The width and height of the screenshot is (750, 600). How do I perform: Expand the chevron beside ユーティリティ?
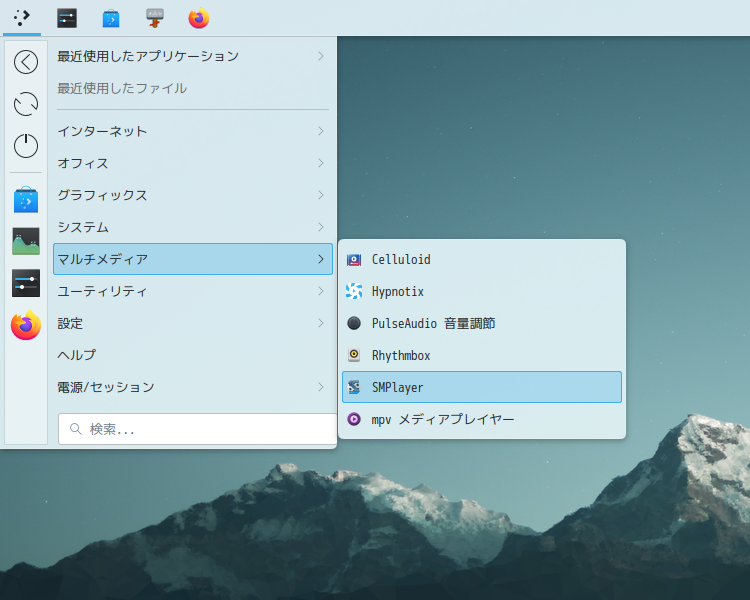[x=321, y=291]
